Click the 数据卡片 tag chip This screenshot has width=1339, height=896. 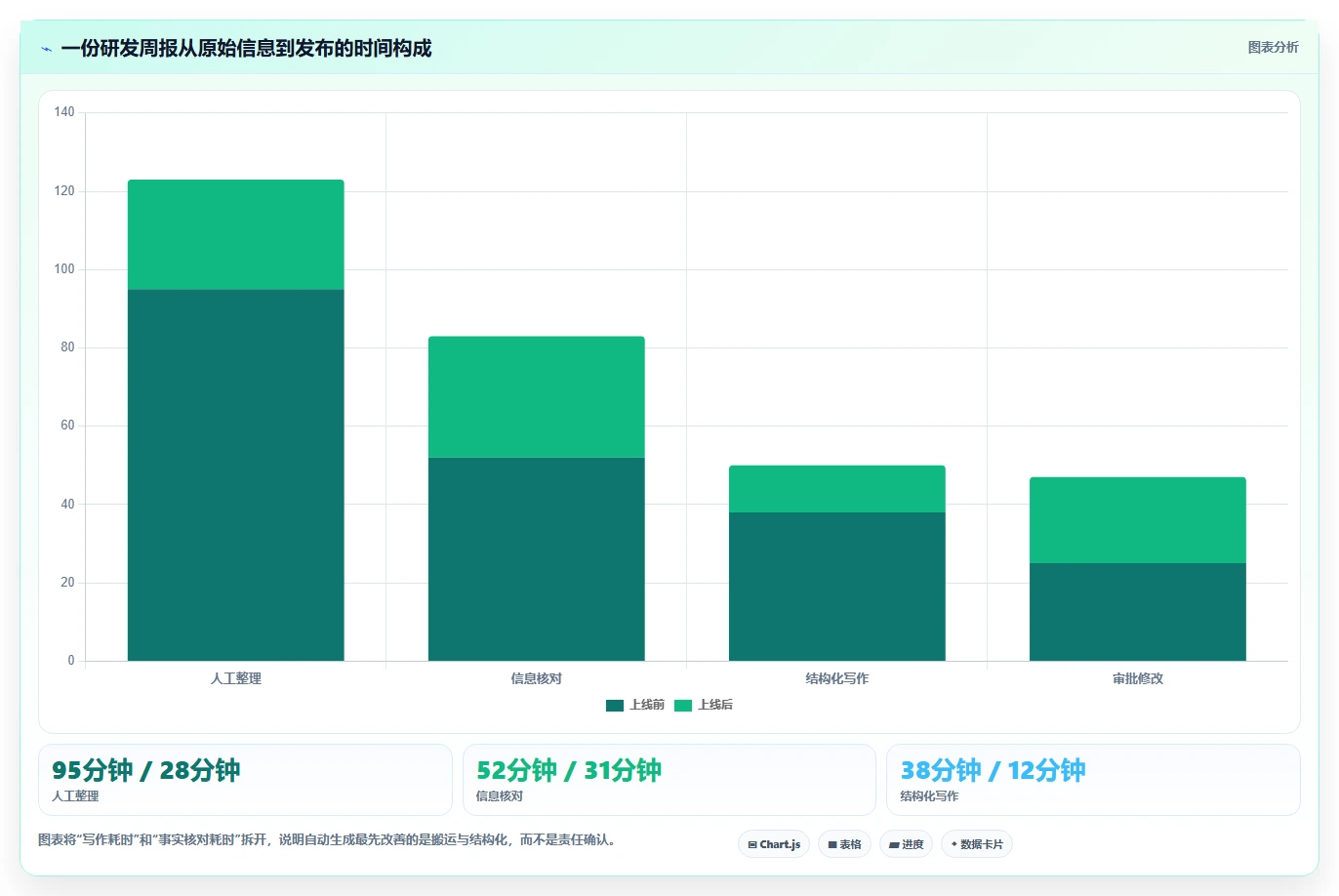point(977,844)
